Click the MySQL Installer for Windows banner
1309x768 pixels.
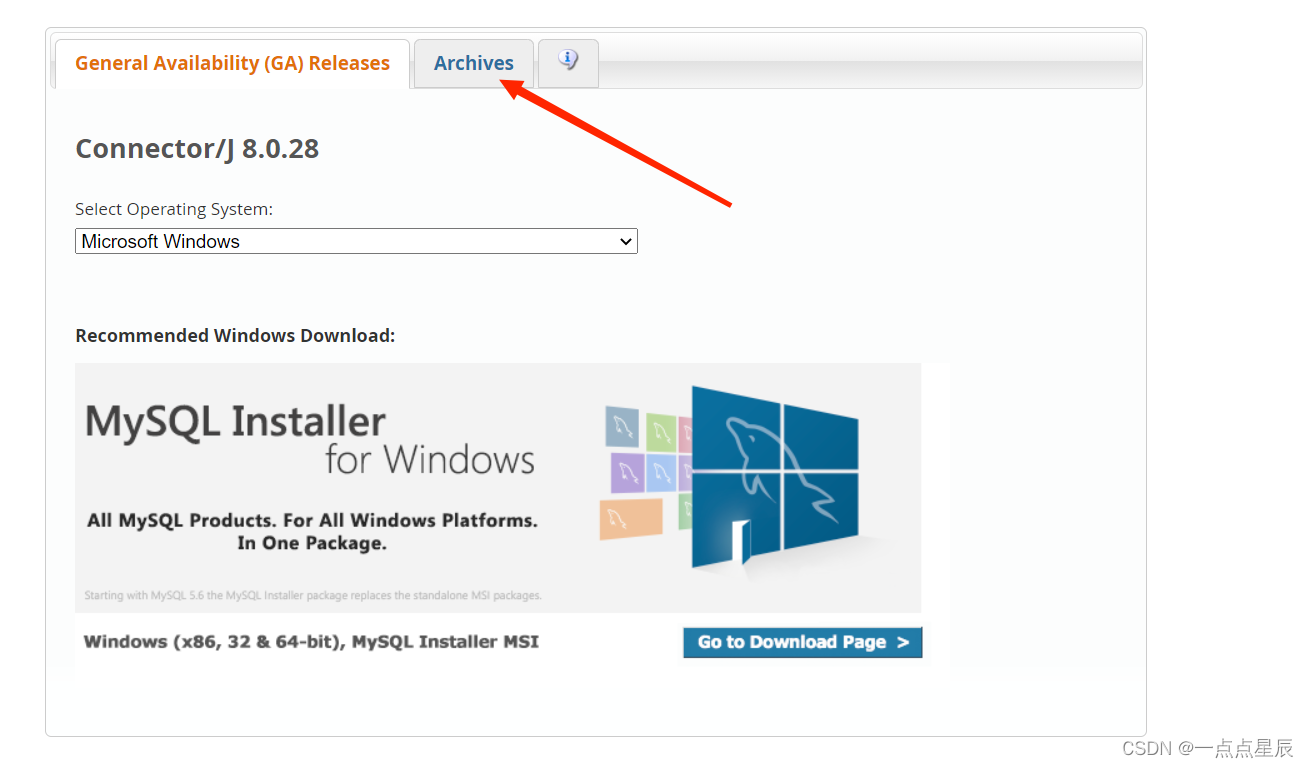(x=498, y=488)
